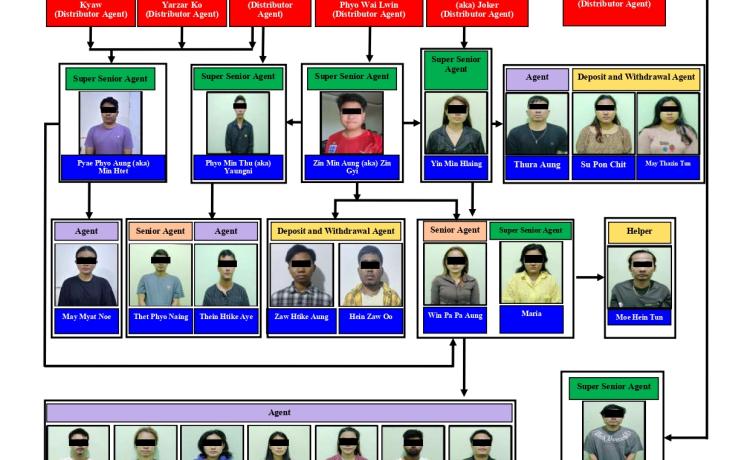Open the photo above May Myat Noe
The width and height of the screenshot is (750, 460).
[x=87, y=274]
